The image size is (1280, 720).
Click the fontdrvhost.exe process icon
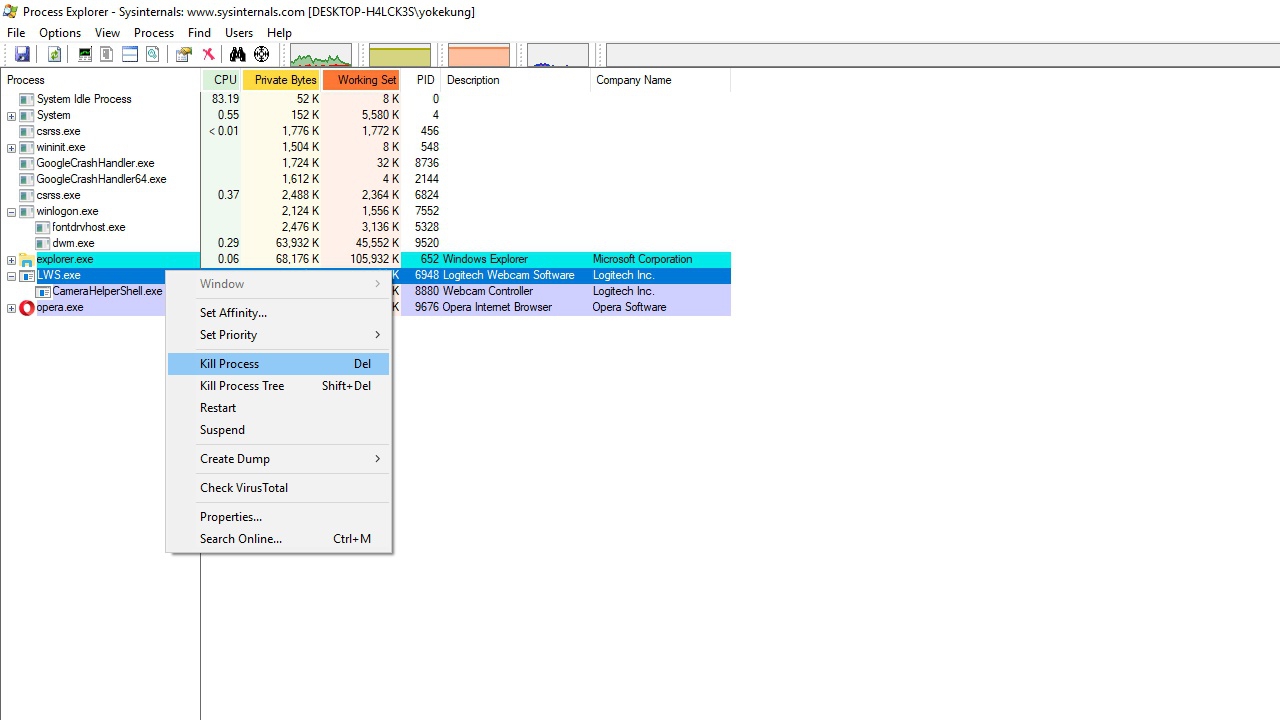click(x=43, y=227)
